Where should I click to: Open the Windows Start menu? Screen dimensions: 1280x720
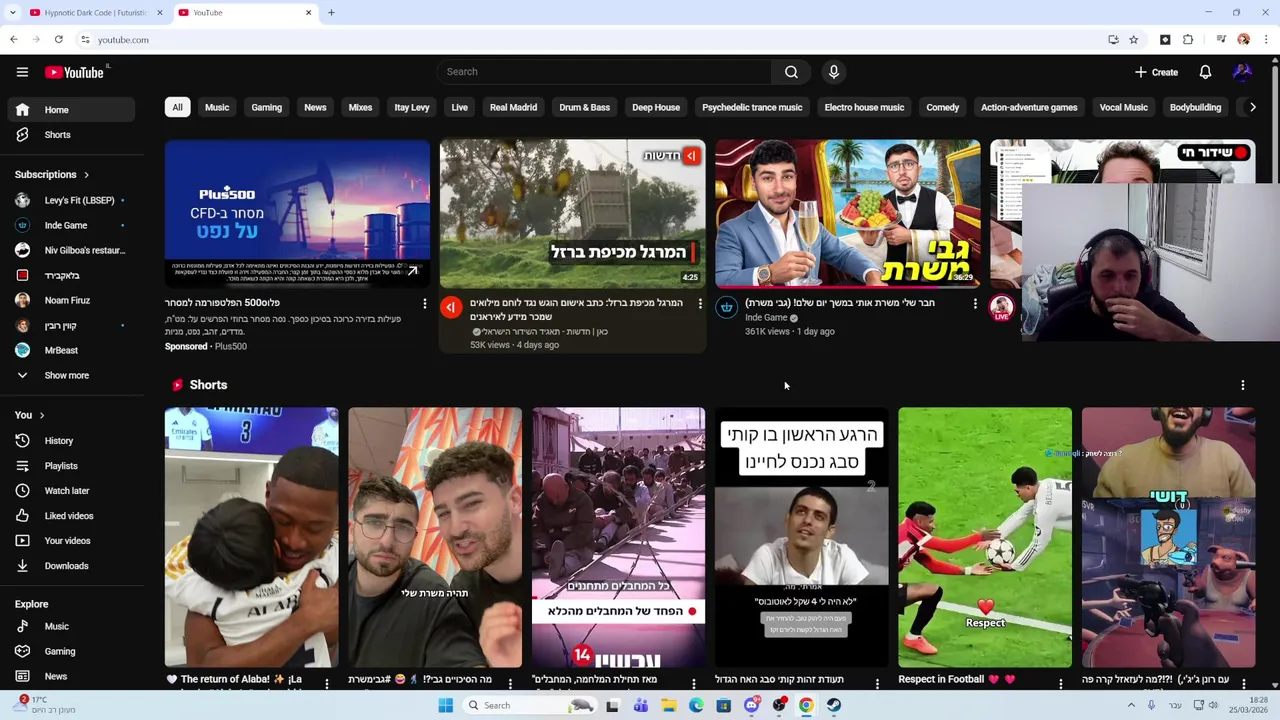click(x=446, y=705)
